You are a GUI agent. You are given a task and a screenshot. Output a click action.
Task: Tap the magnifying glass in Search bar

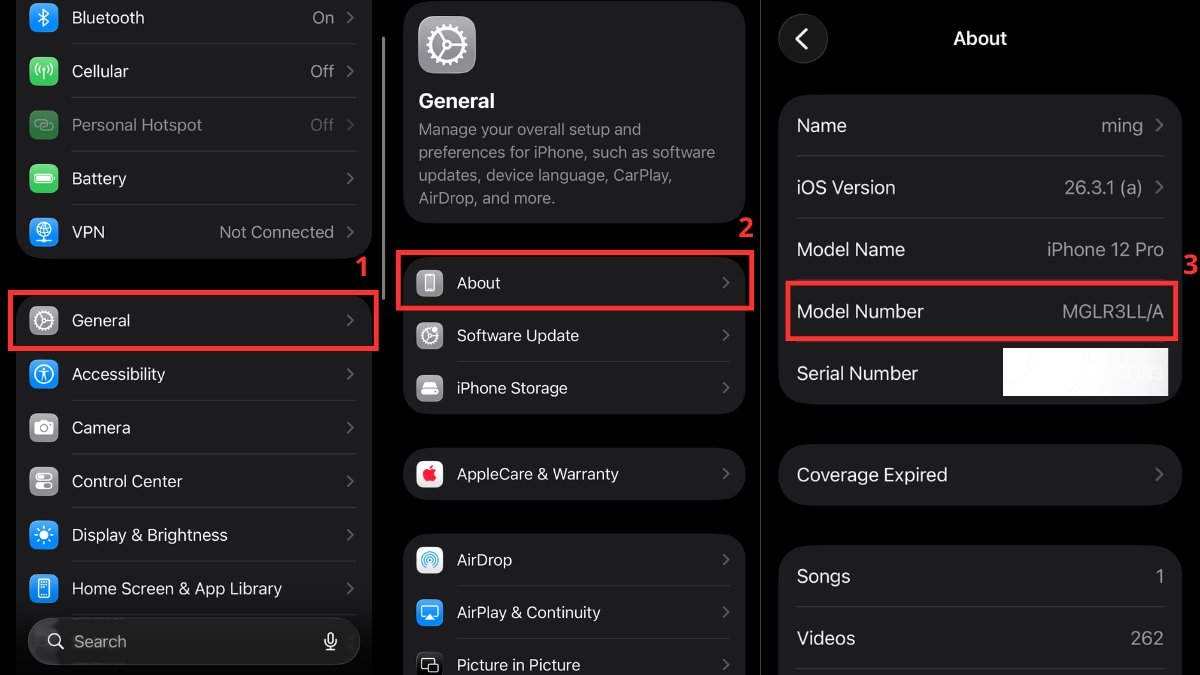(x=56, y=642)
